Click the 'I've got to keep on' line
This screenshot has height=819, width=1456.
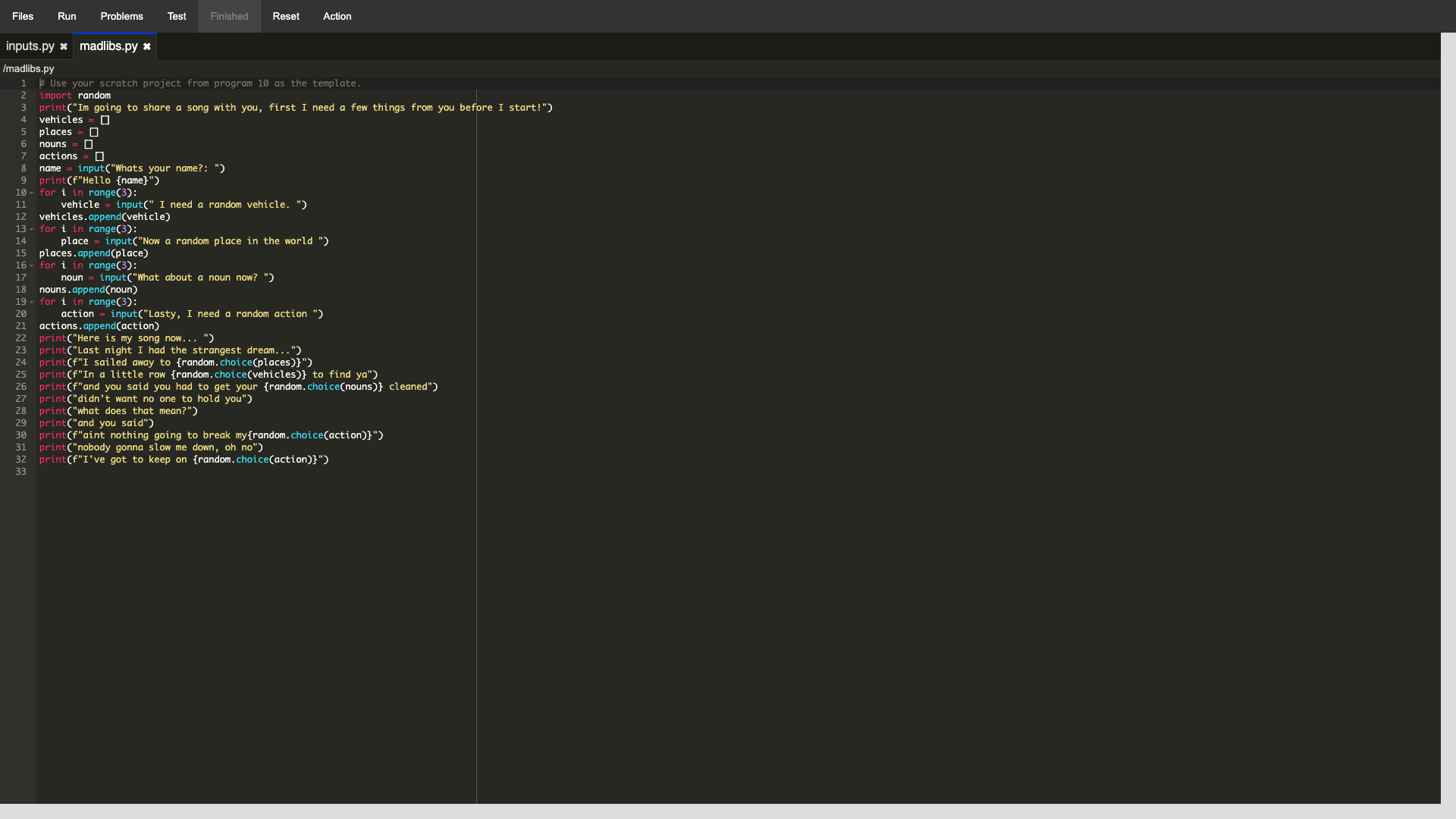(184, 460)
